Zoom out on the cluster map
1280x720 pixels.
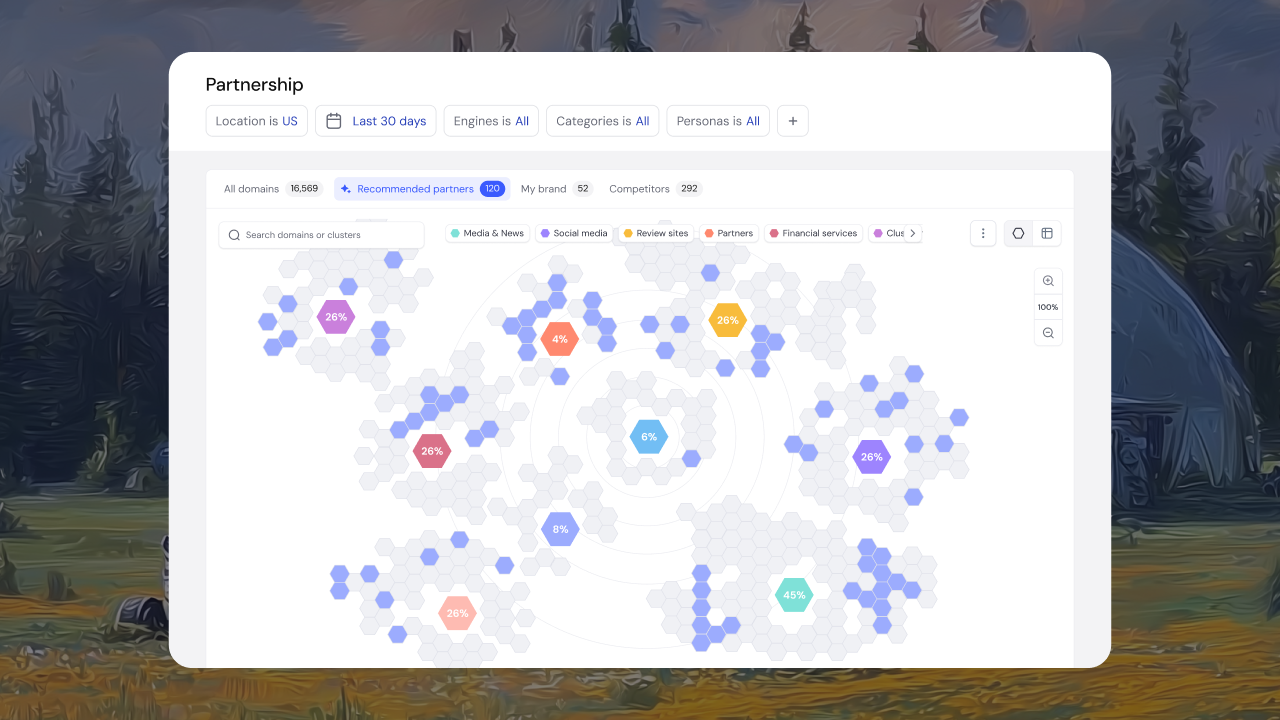1048,333
